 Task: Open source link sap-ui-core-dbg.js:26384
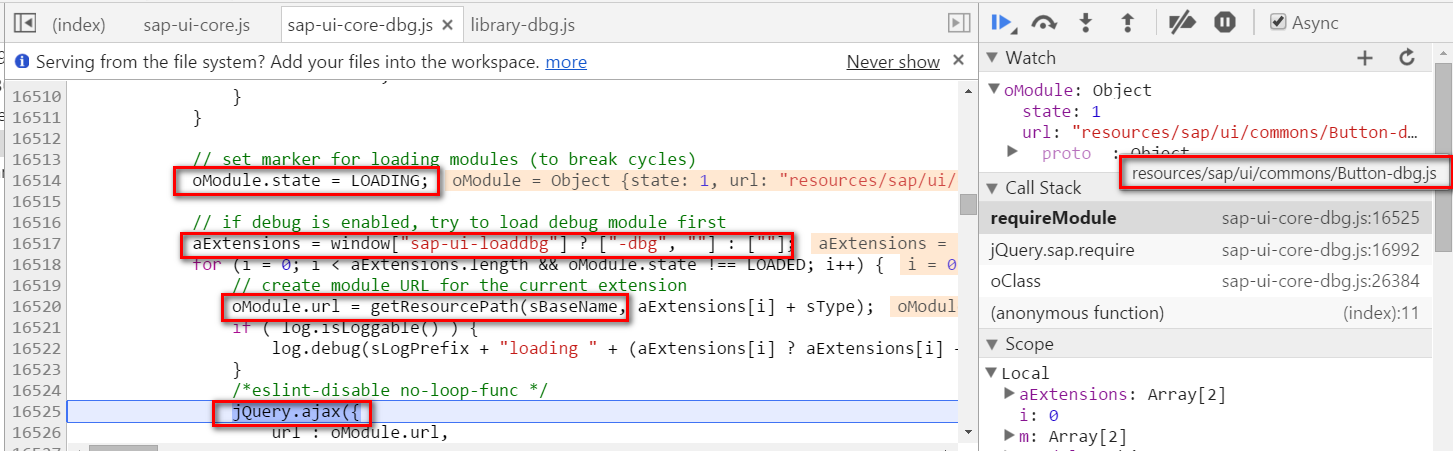pyautogui.click(x=1320, y=282)
